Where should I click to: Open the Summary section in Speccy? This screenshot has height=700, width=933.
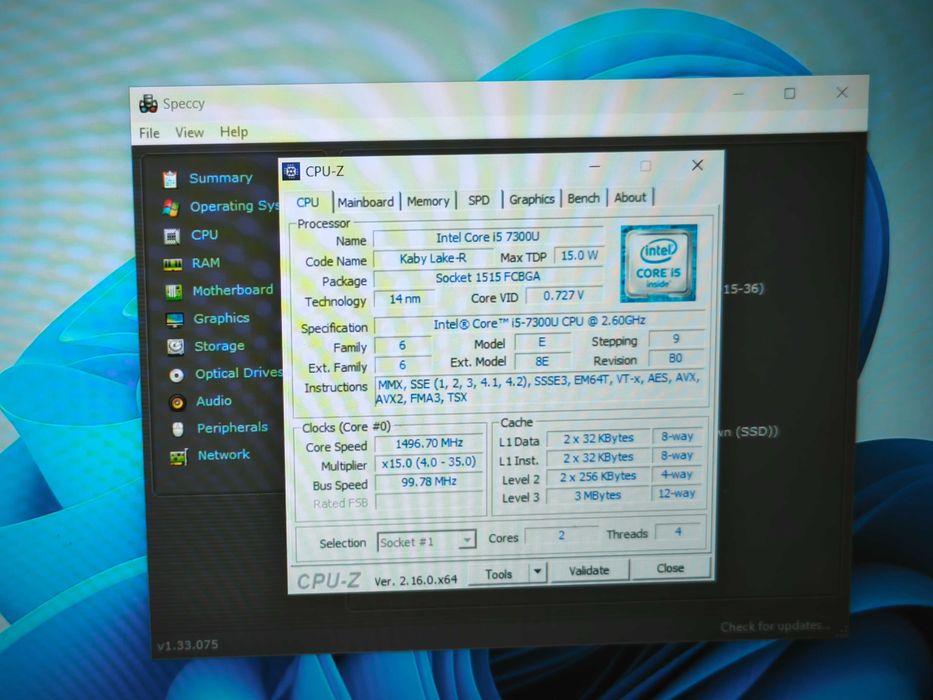click(x=220, y=178)
